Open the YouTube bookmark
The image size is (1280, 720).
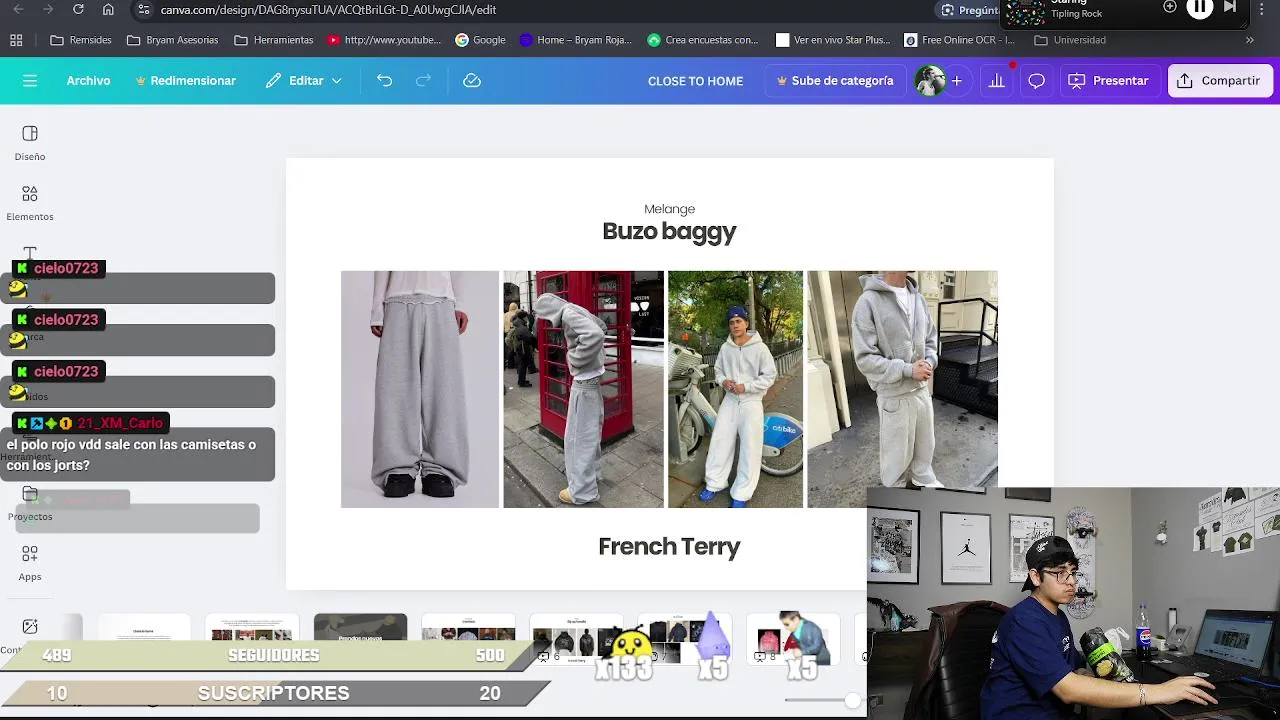tap(384, 40)
